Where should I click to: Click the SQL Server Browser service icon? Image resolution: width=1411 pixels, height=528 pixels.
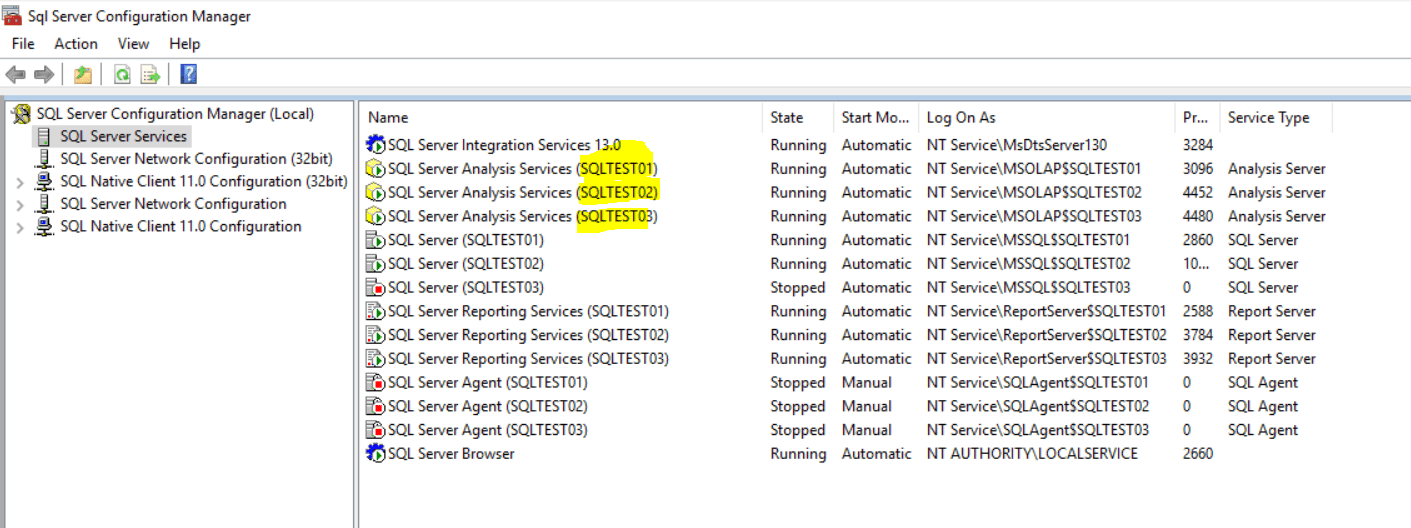[x=376, y=454]
